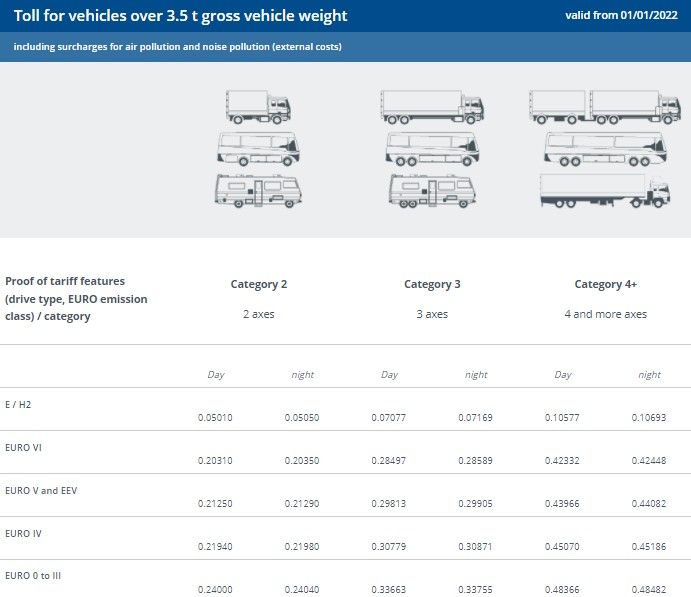Click EURO IV Category 4+ night rate 0.45186
Image resolution: width=691 pixels, height=597 pixels.
click(x=649, y=546)
